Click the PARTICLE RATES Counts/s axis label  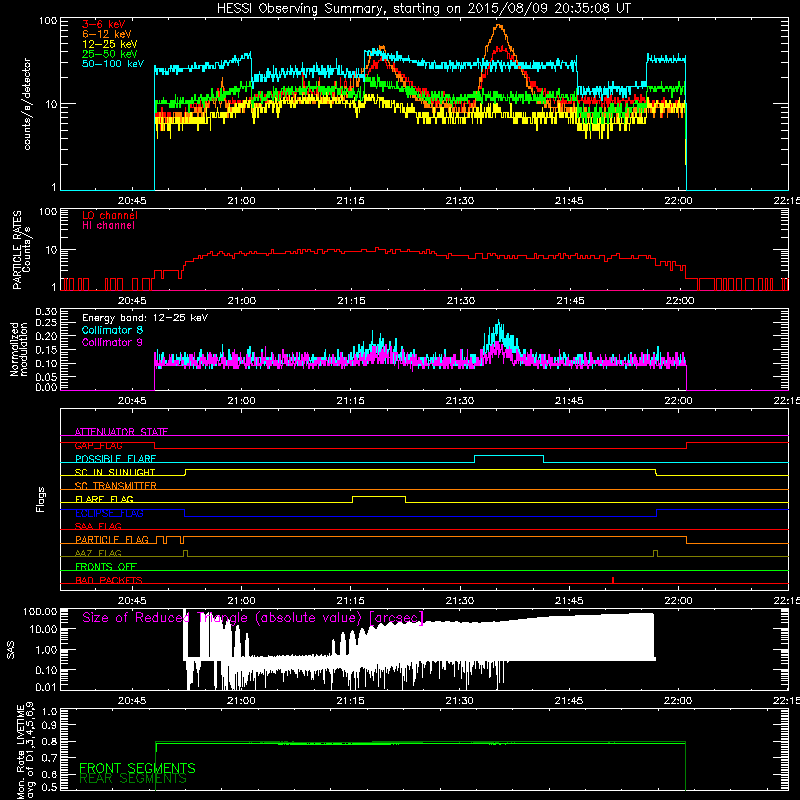(x=21, y=249)
